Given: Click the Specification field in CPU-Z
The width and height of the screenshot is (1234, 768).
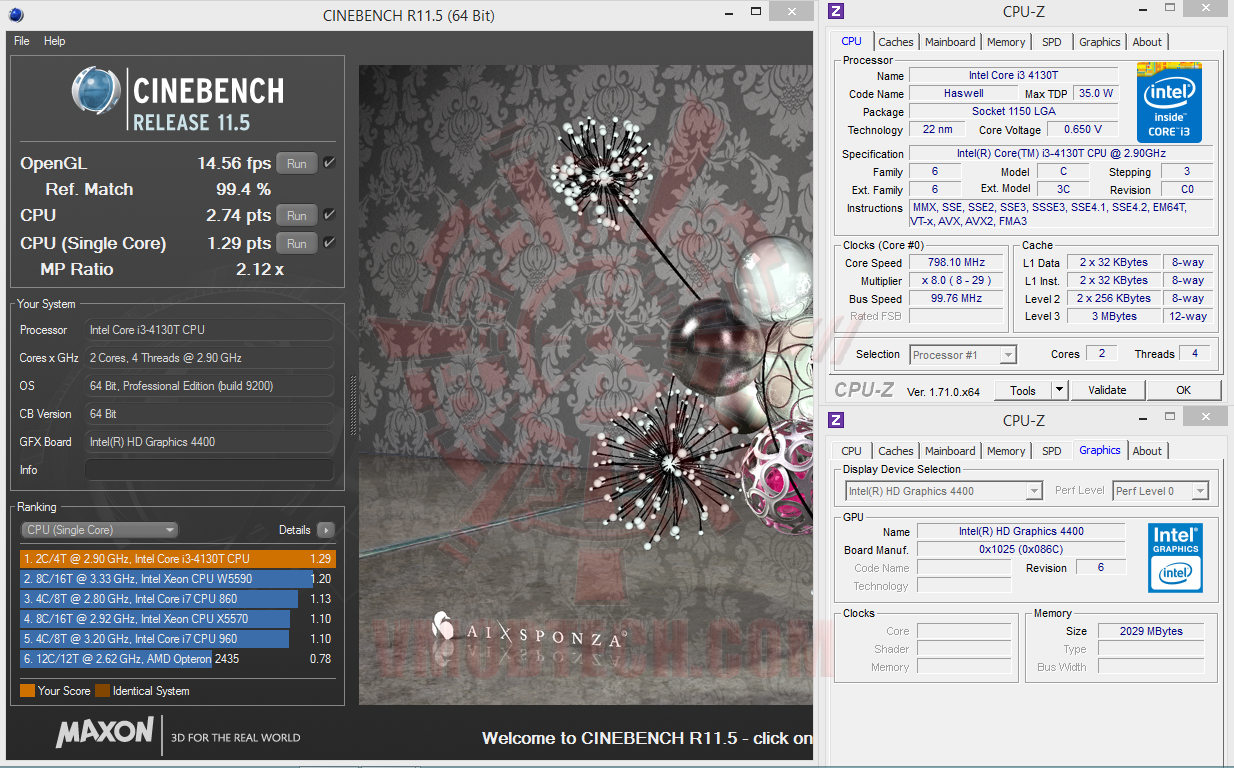Looking at the screenshot, I should pos(1060,154).
